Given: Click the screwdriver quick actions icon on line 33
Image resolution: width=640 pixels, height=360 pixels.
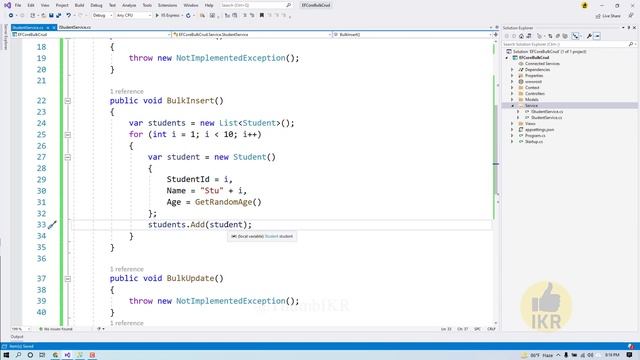Looking at the screenshot, I should [x=52, y=225].
